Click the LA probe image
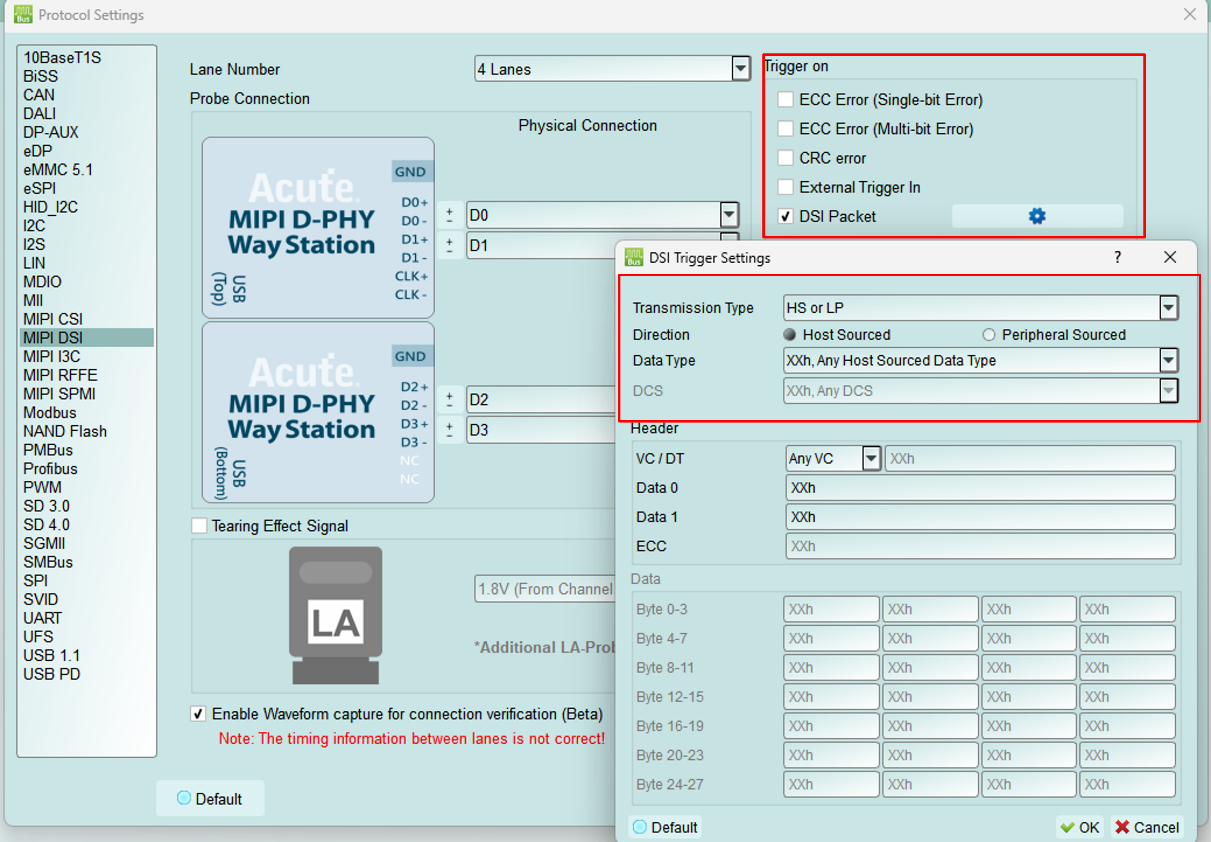The image size is (1211, 842). tap(335, 615)
